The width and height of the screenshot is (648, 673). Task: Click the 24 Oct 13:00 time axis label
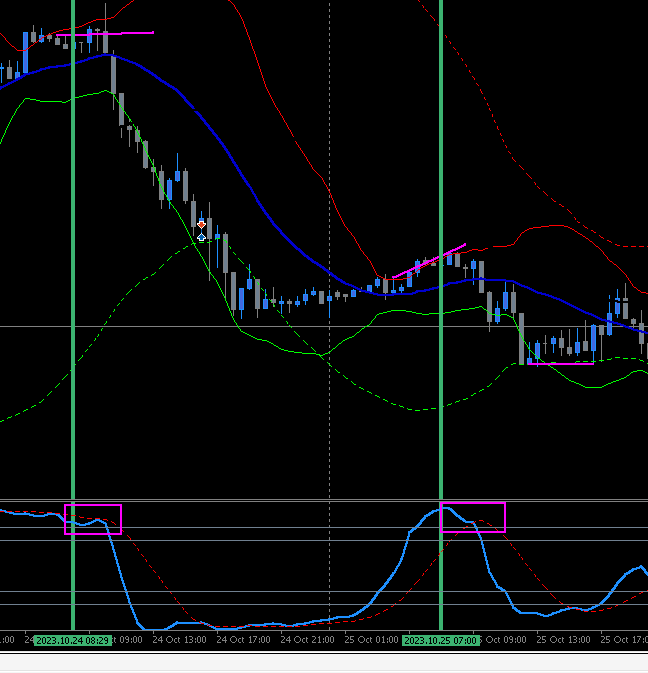[179, 640]
